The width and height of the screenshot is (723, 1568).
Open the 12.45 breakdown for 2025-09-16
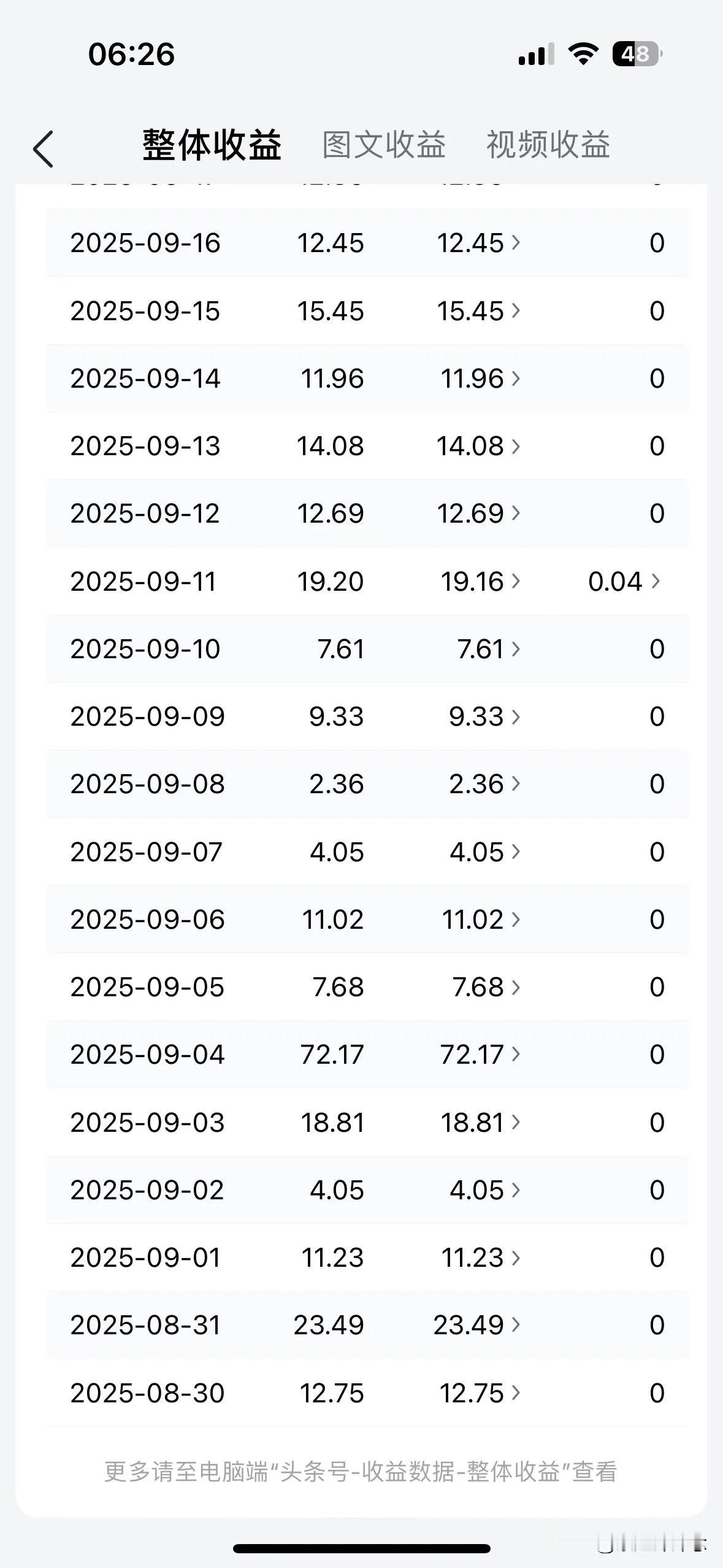(479, 243)
